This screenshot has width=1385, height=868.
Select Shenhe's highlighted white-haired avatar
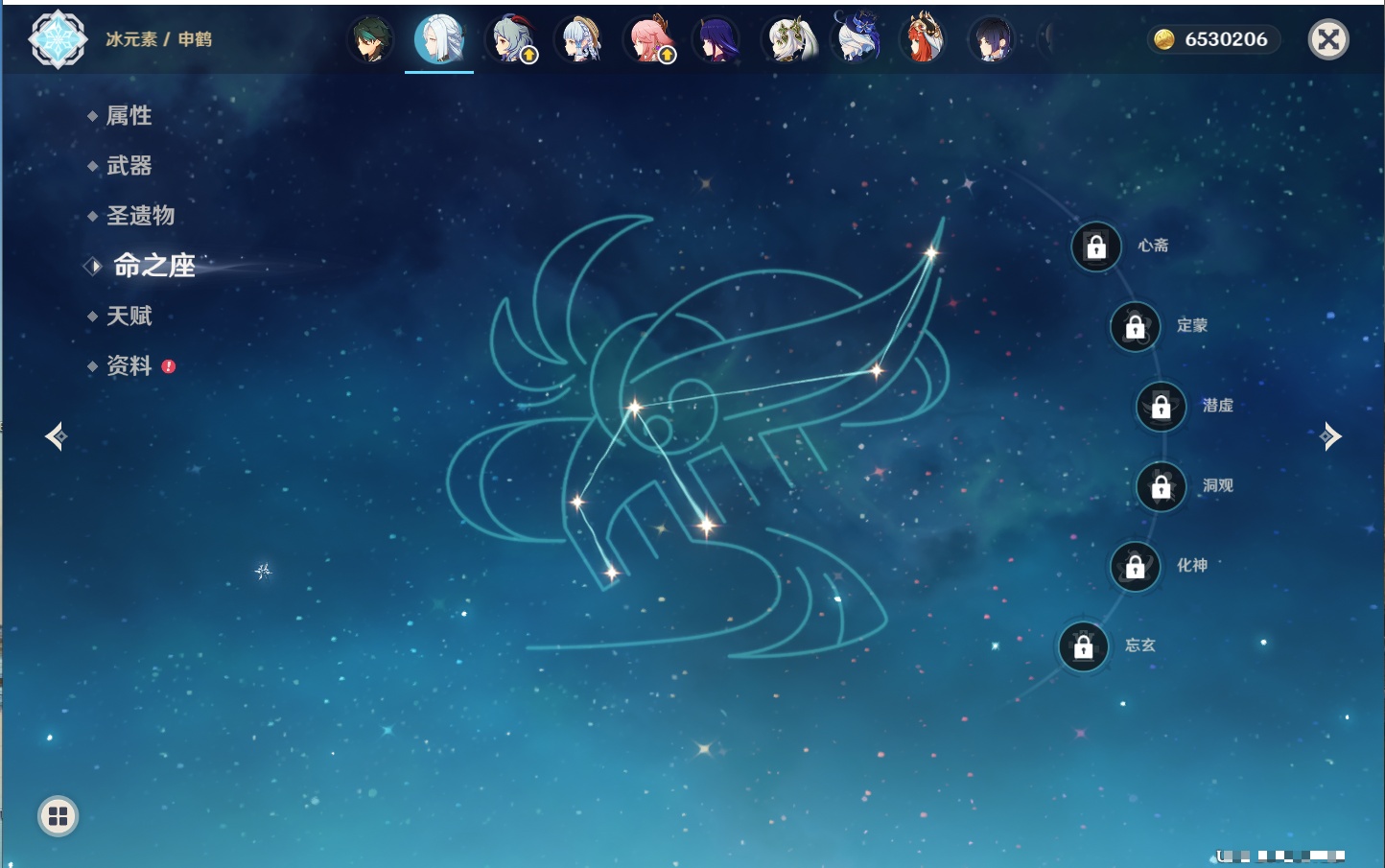click(439, 39)
